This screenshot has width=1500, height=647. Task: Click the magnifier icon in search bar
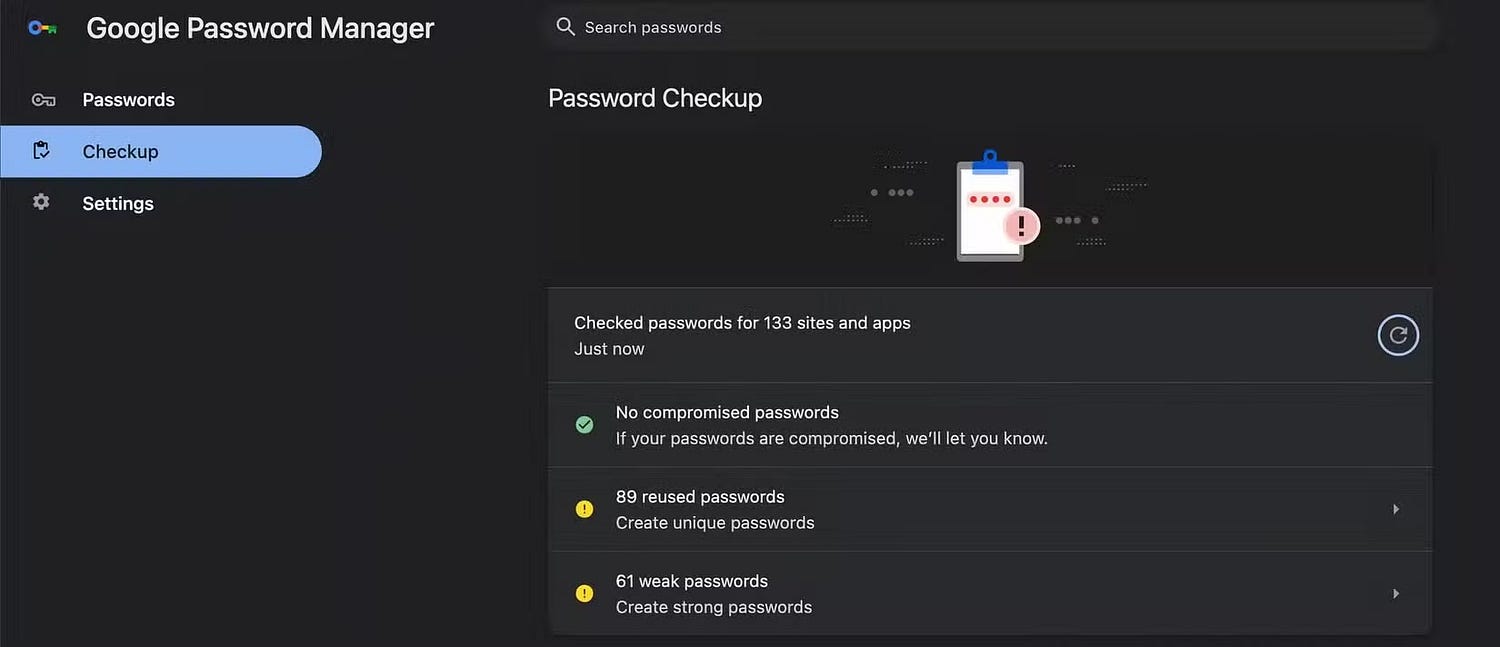coord(566,27)
